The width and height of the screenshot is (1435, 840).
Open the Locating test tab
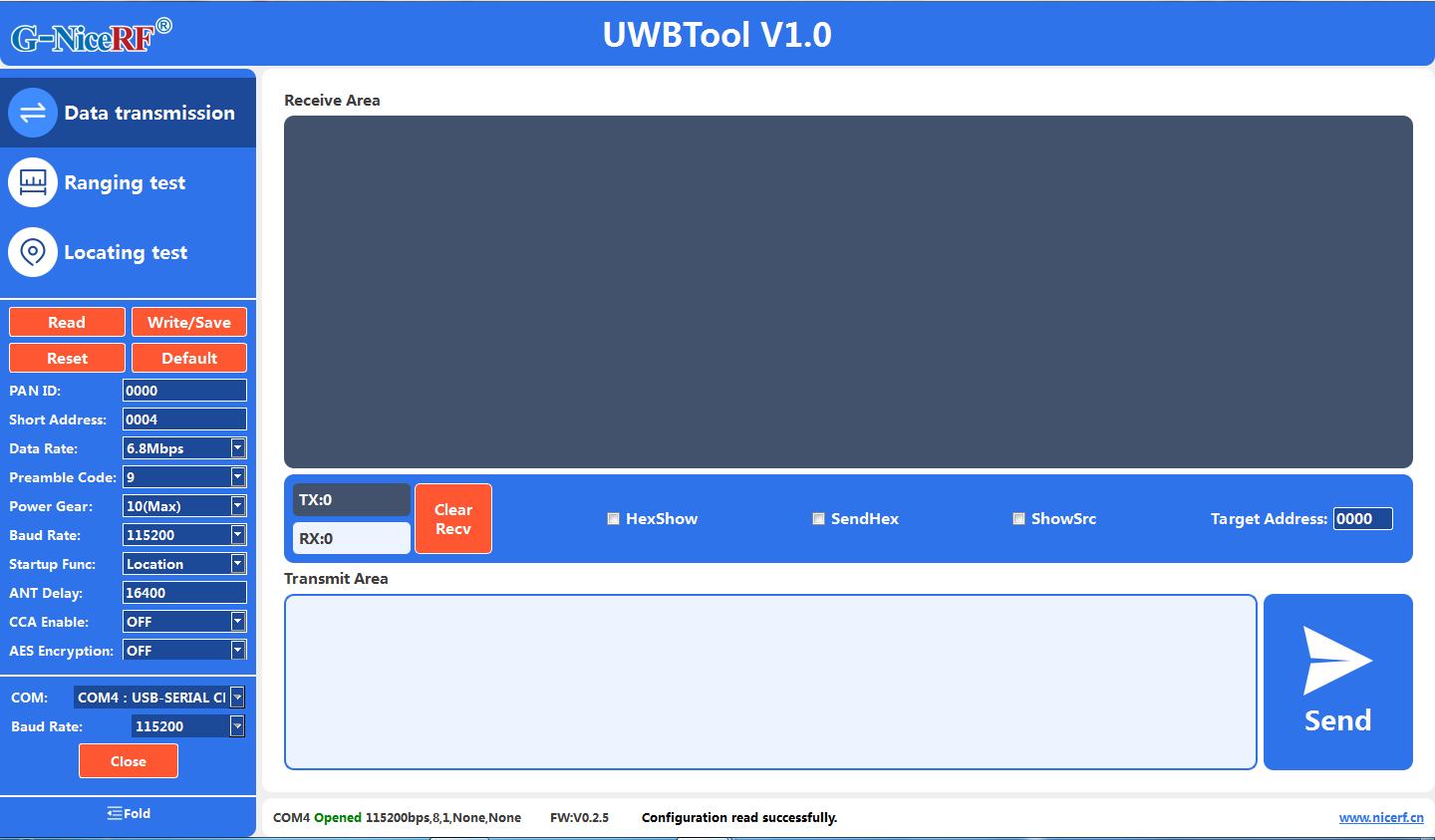[128, 252]
